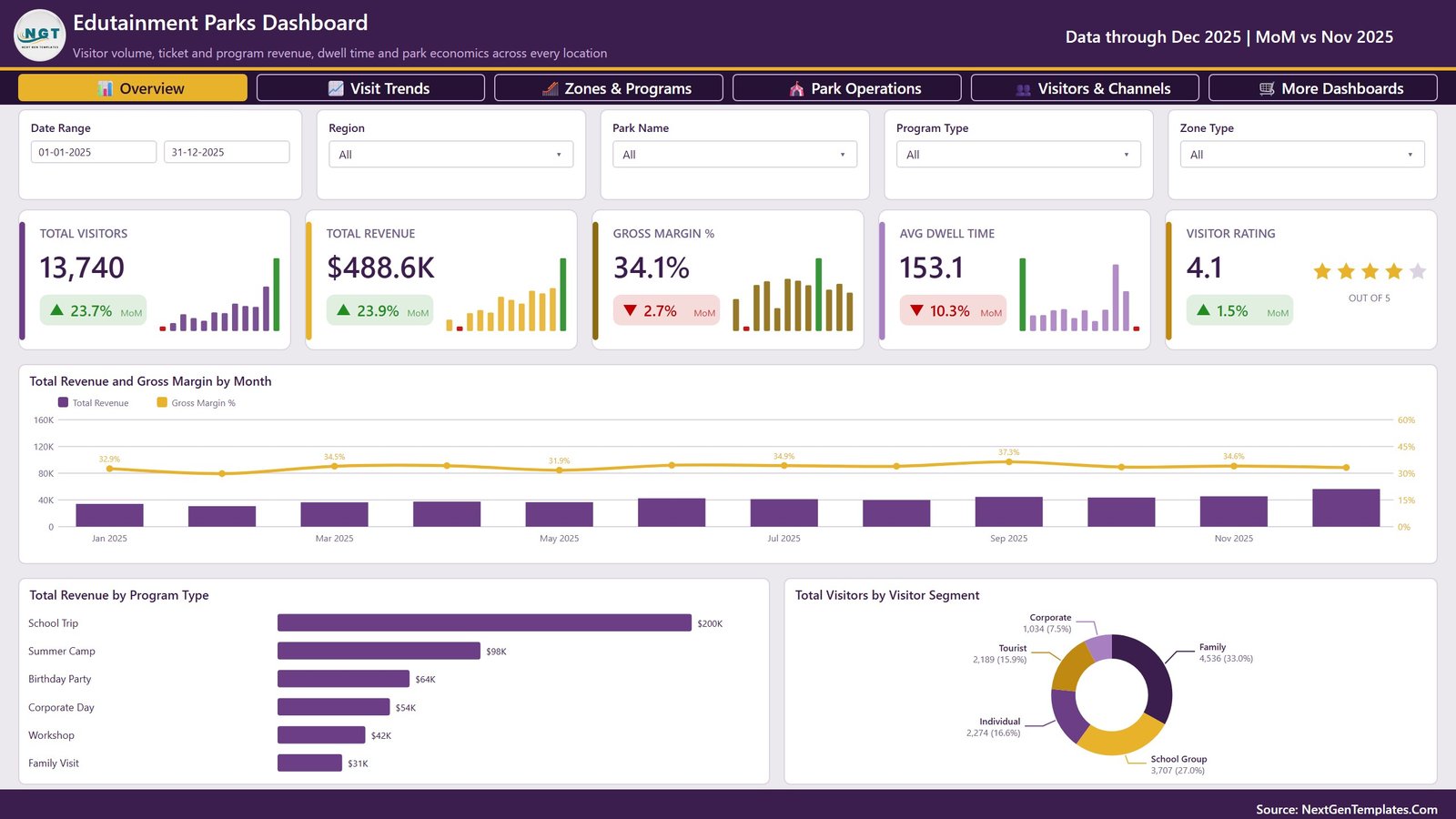Screen dimensions: 1456x819
Task: Click the NGT logo icon
Action: click(x=40, y=35)
